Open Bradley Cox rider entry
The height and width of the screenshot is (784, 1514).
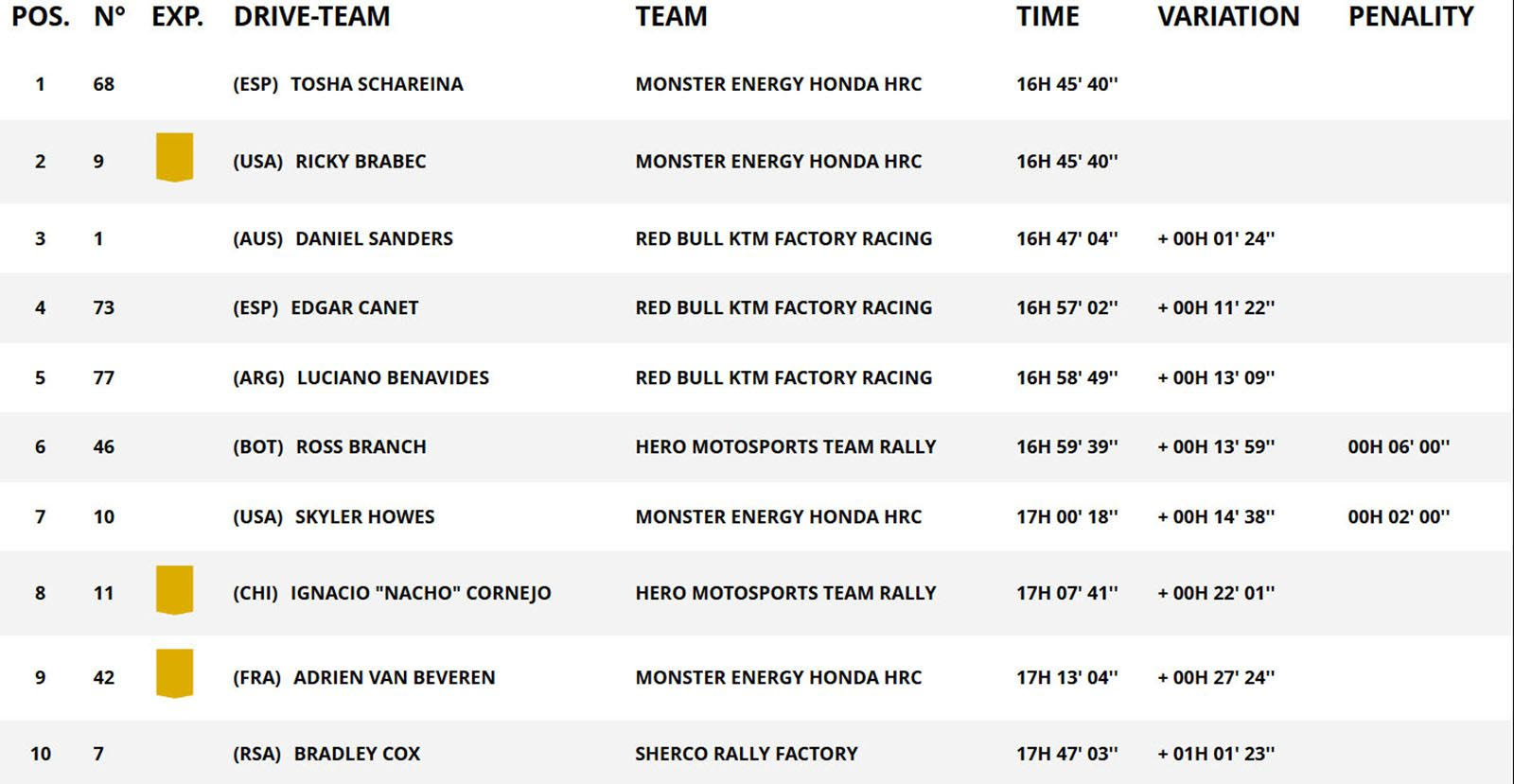(x=357, y=754)
